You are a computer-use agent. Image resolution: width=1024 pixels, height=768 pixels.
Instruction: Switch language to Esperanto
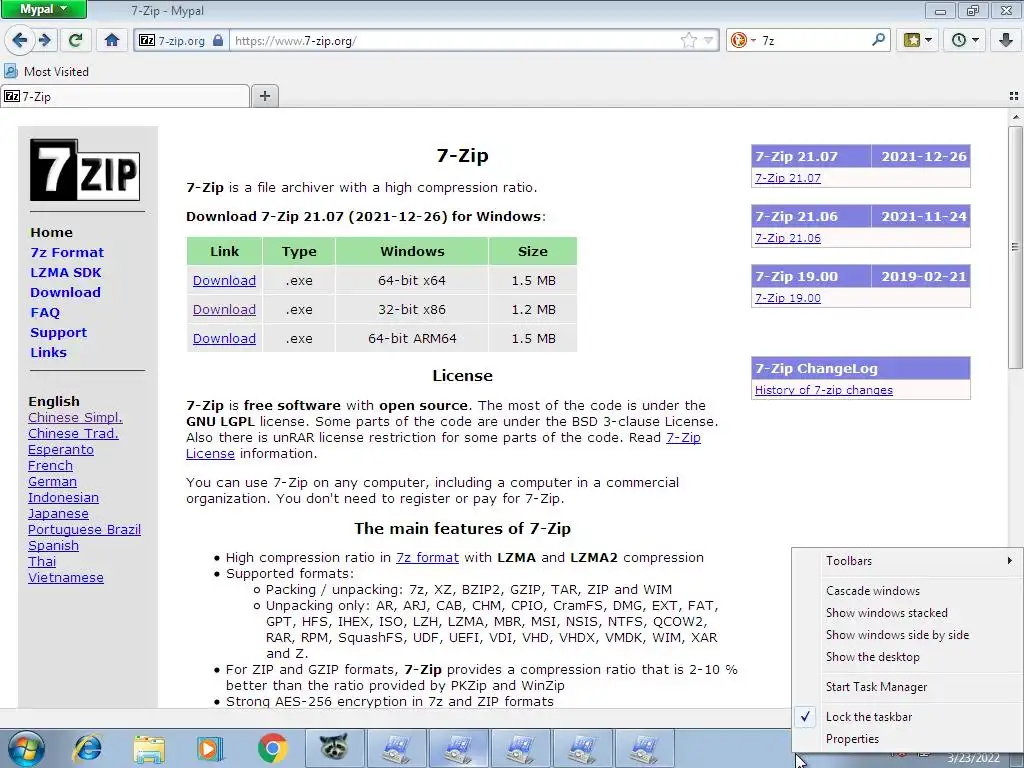61,449
